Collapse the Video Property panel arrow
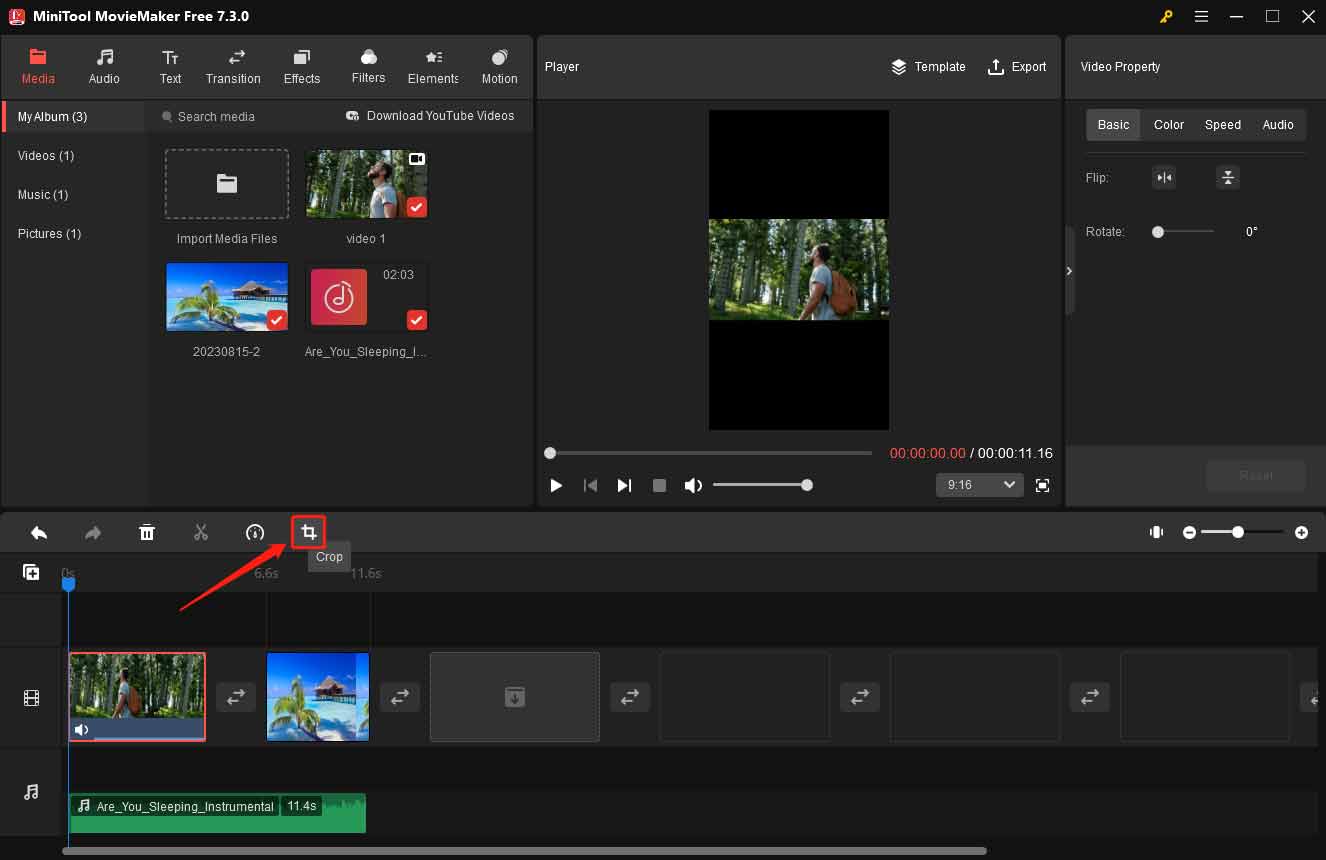Image resolution: width=1326 pixels, height=860 pixels. [1069, 271]
